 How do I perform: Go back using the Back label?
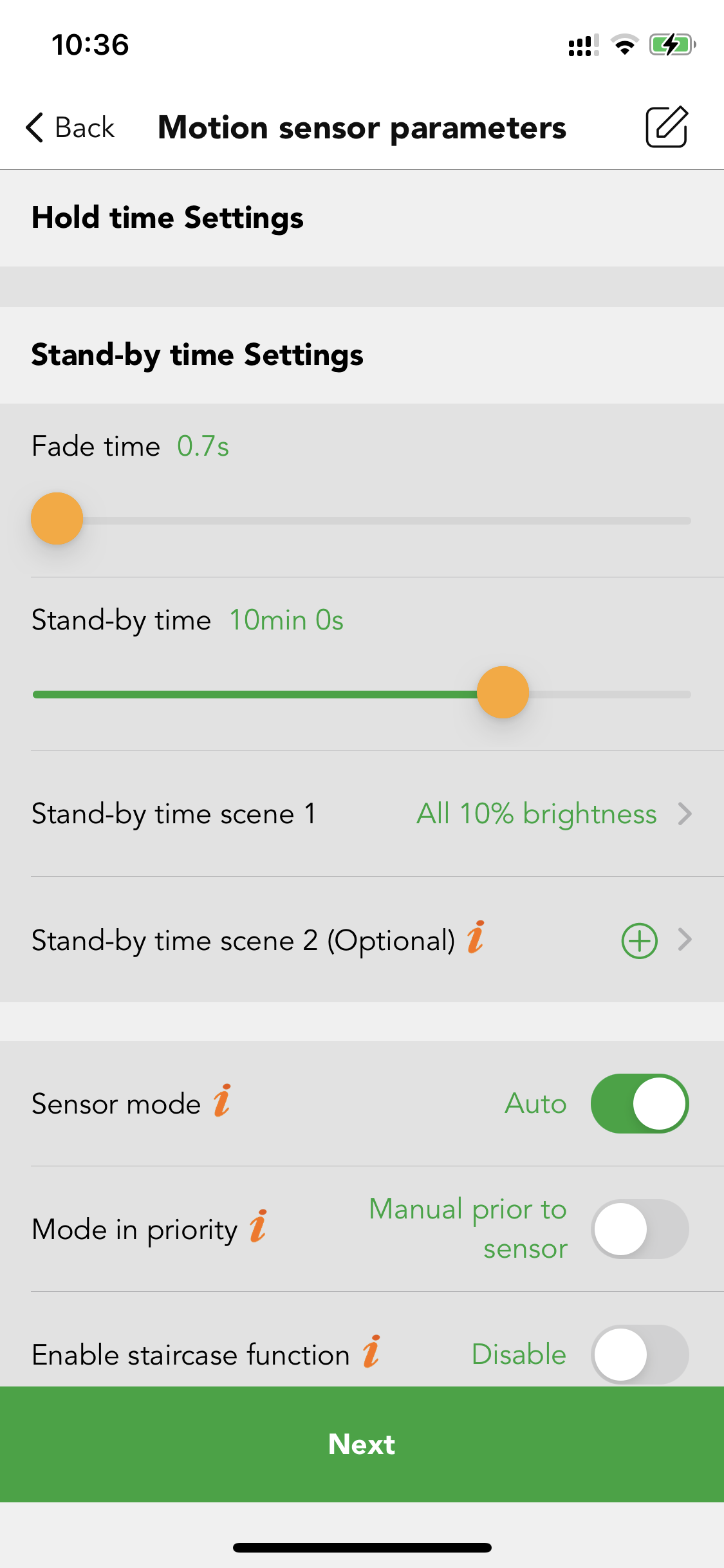point(85,127)
